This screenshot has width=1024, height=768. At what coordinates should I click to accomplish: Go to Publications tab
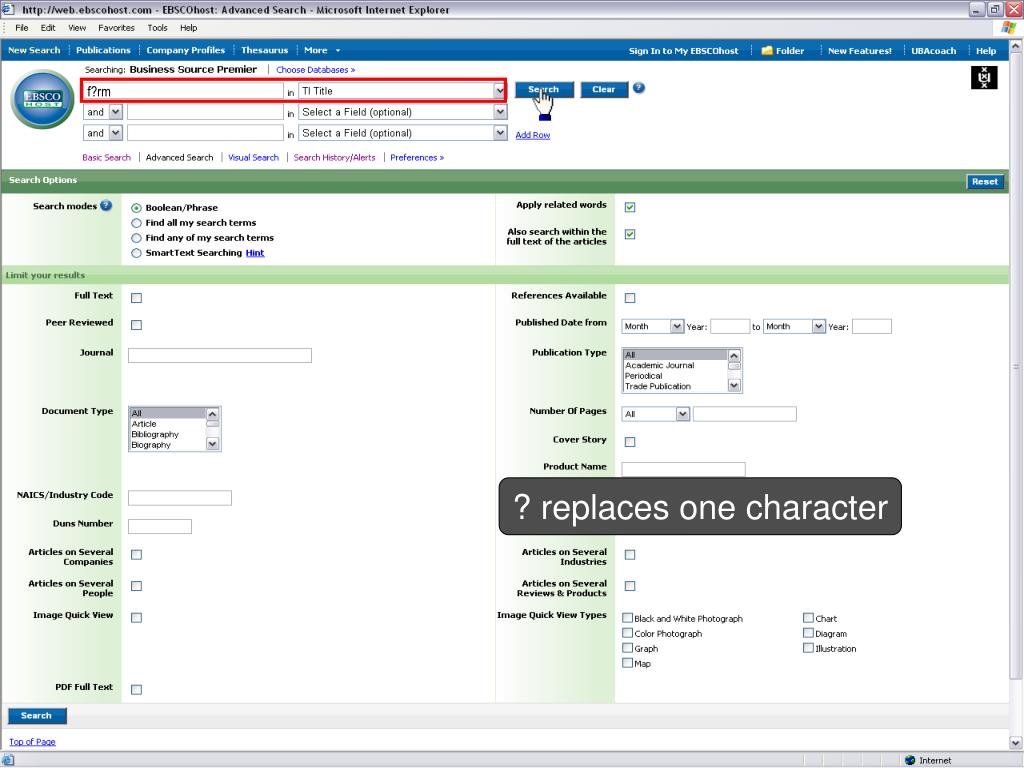[x=103, y=50]
